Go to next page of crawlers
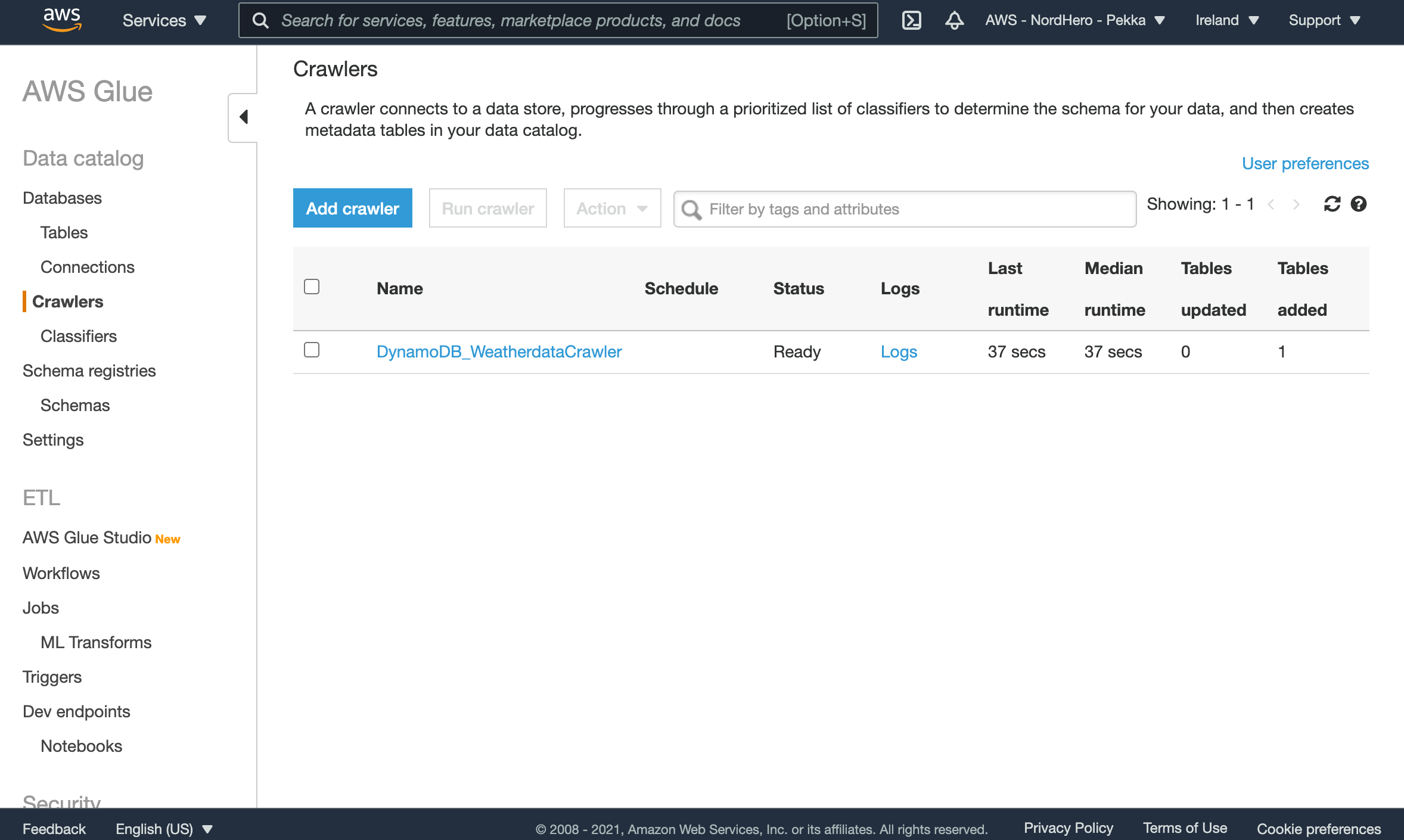1404x840 pixels. tap(1296, 204)
